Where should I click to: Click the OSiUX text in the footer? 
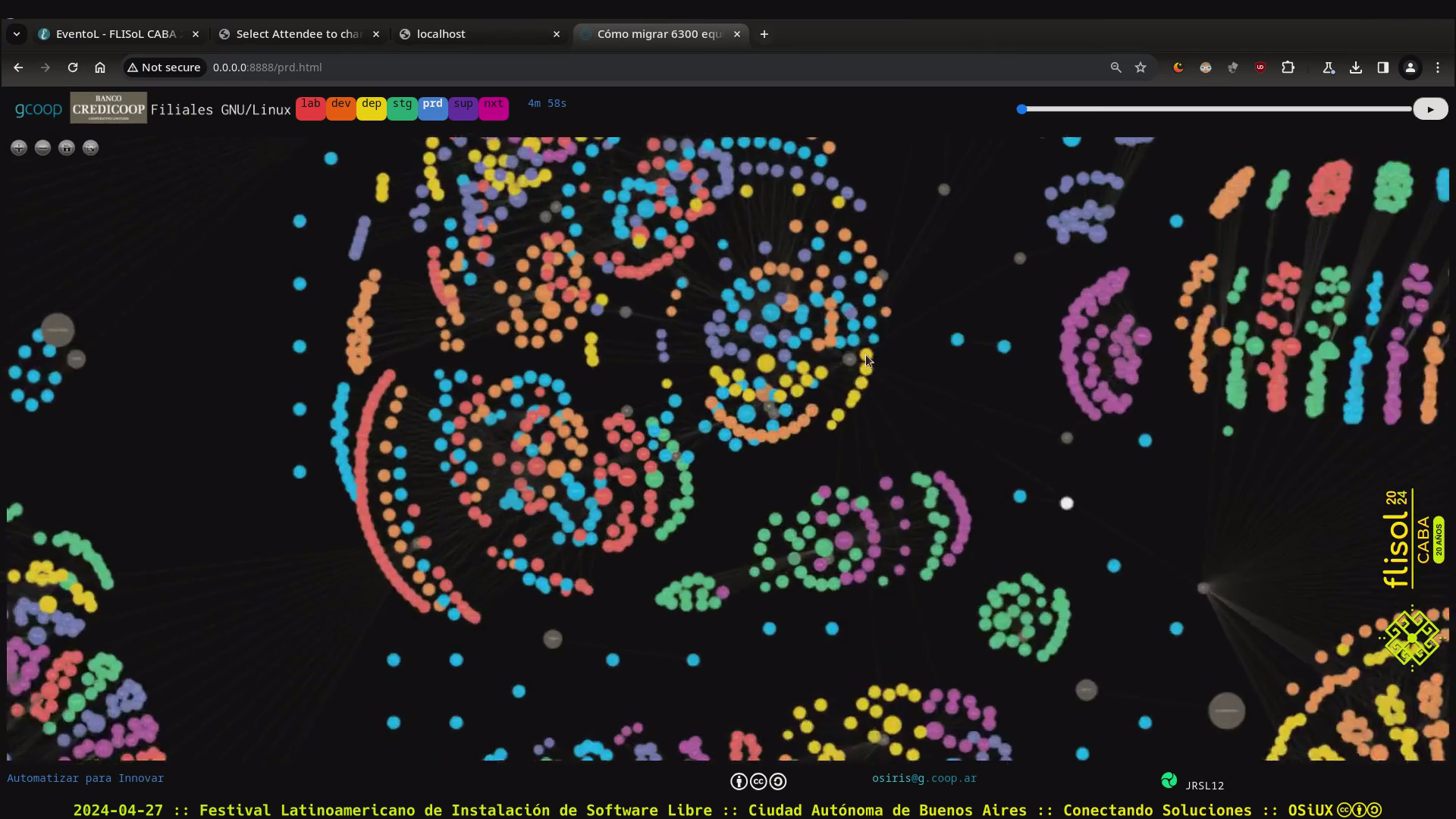tap(1310, 810)
